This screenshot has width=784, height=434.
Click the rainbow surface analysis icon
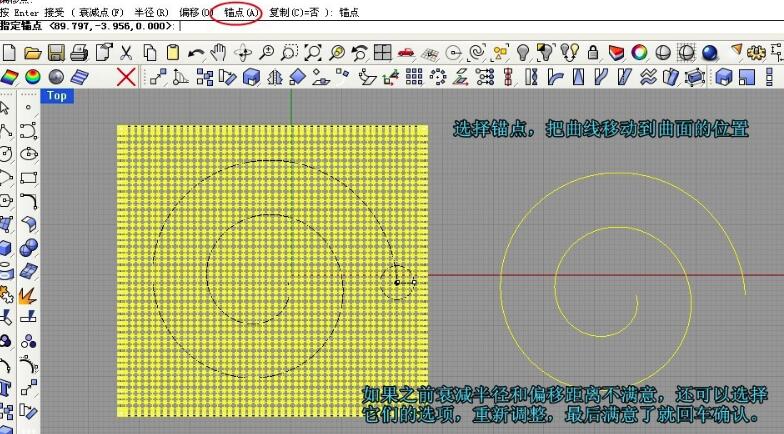(x=10, y=77)
